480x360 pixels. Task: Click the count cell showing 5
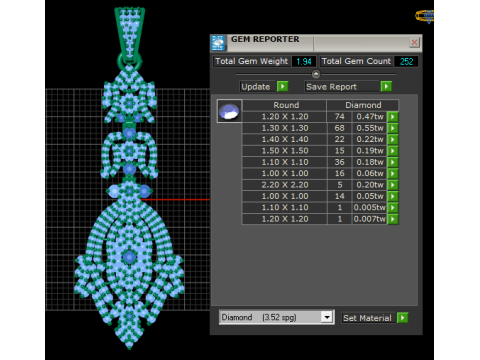point(339,185)
